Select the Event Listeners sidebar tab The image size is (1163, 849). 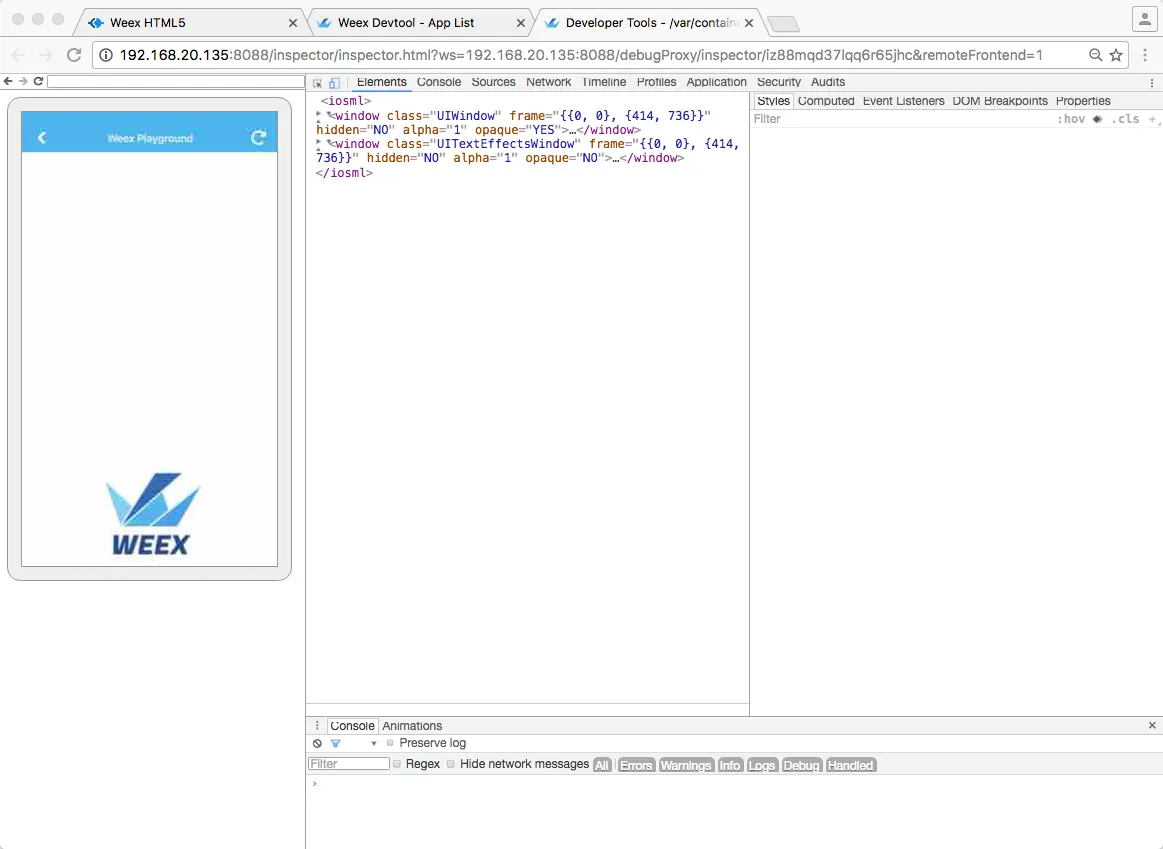click(x=903, y=101)
